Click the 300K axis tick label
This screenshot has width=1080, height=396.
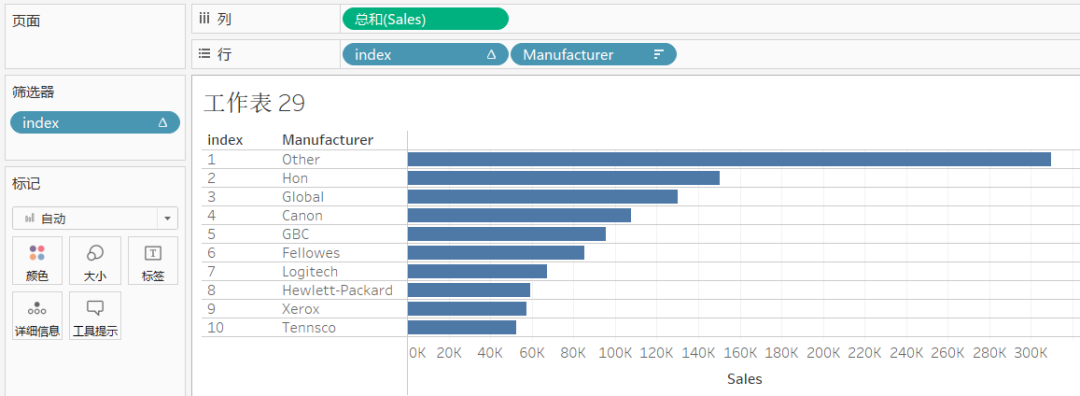click(1031, 353)
